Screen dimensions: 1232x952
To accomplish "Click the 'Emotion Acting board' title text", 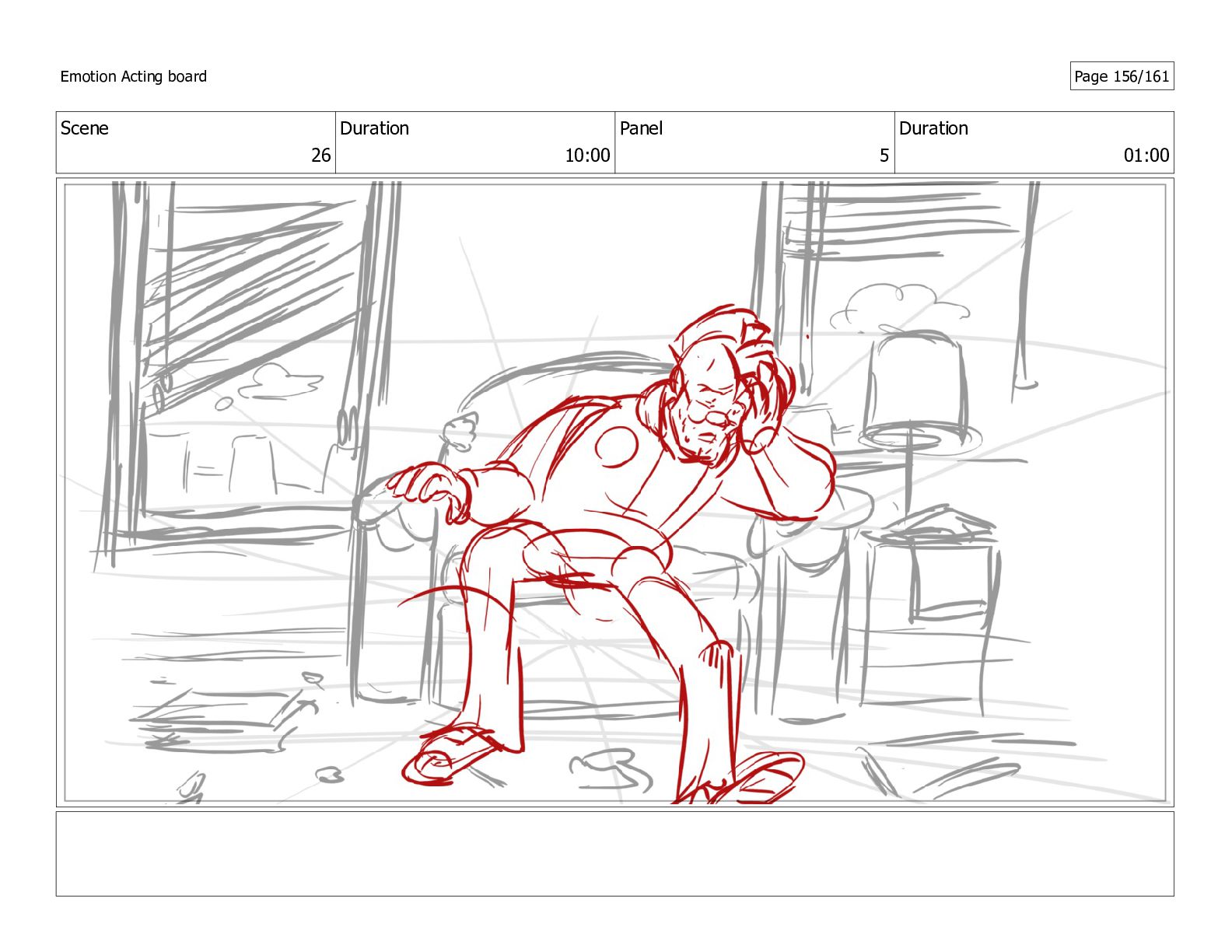I will (134, 76).
